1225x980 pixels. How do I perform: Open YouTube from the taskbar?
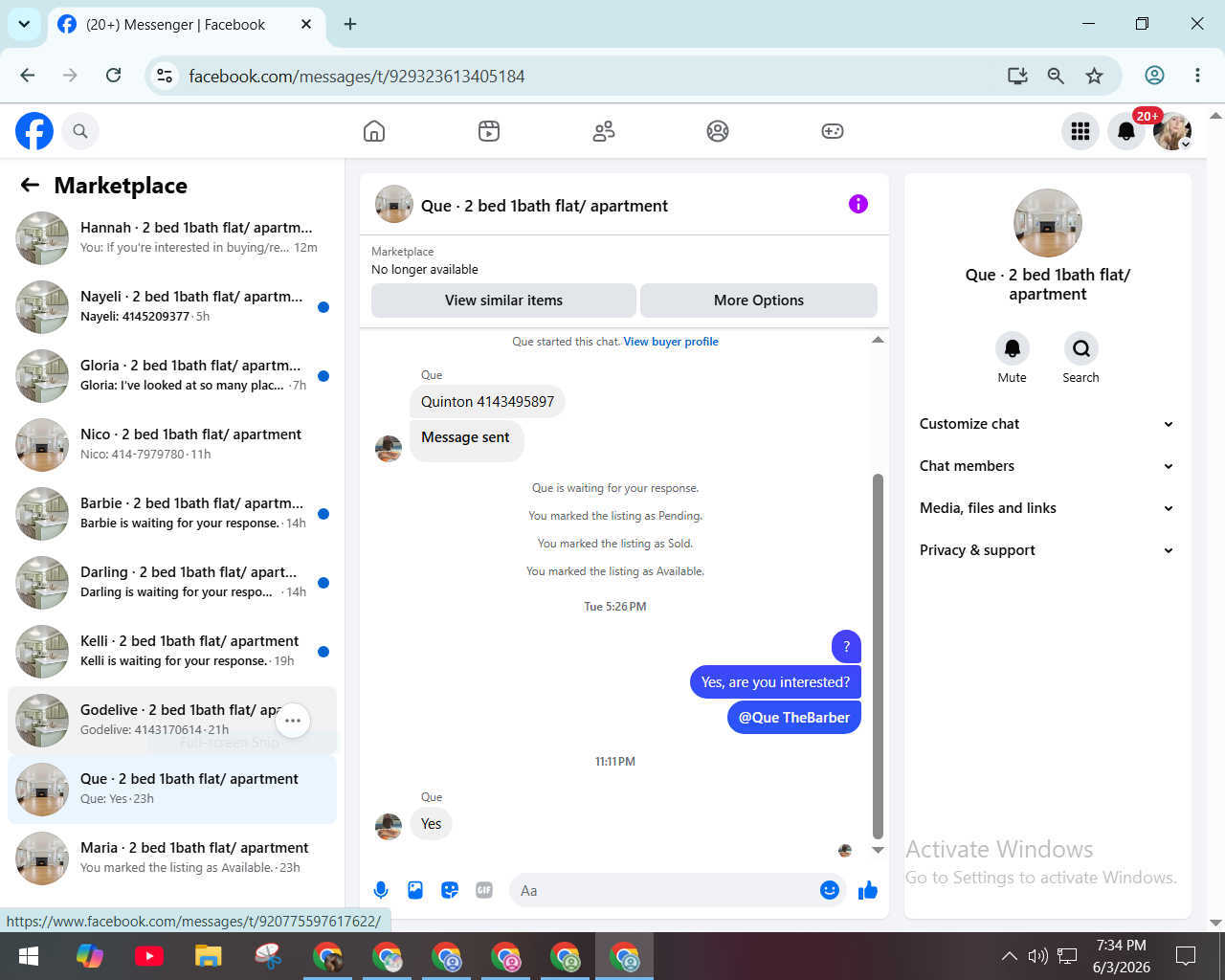coord(149,956)
